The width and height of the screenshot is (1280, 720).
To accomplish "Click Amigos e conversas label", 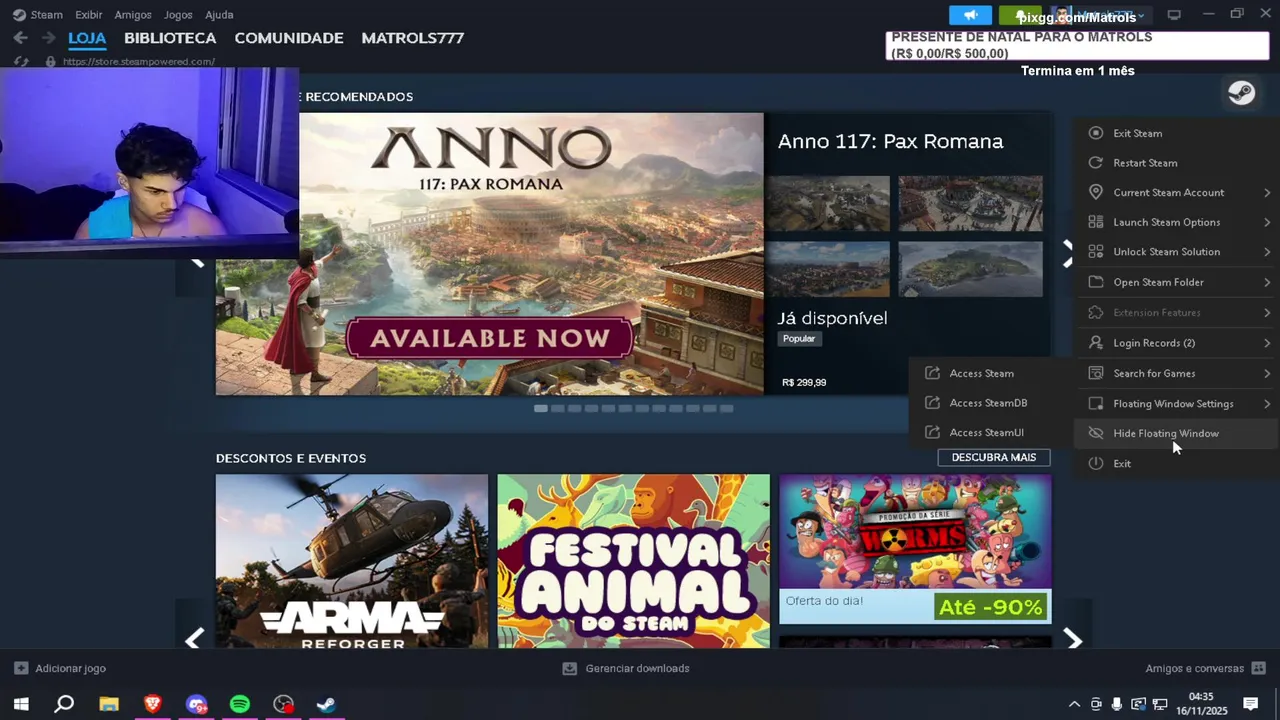I will 1194,668.
